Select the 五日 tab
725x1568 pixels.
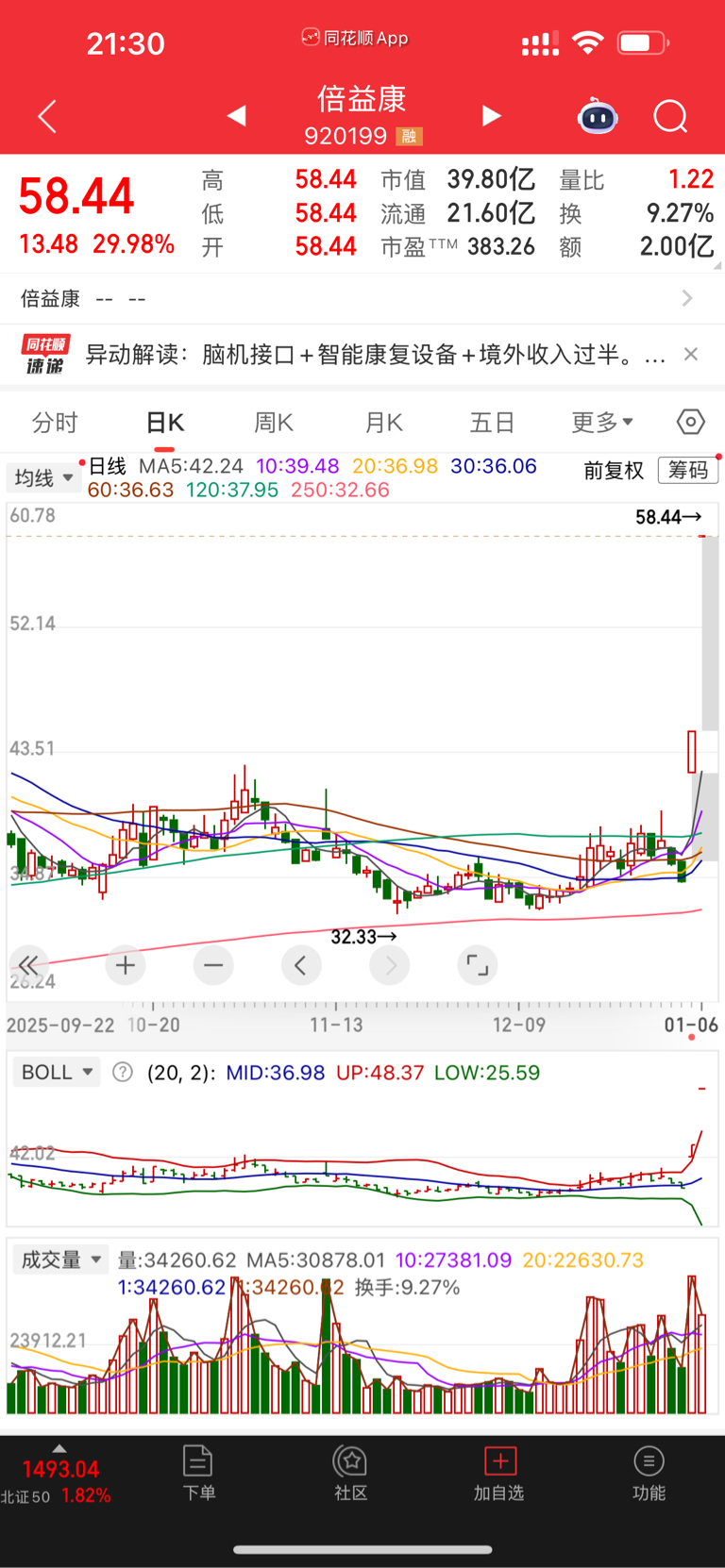point(492,423)
